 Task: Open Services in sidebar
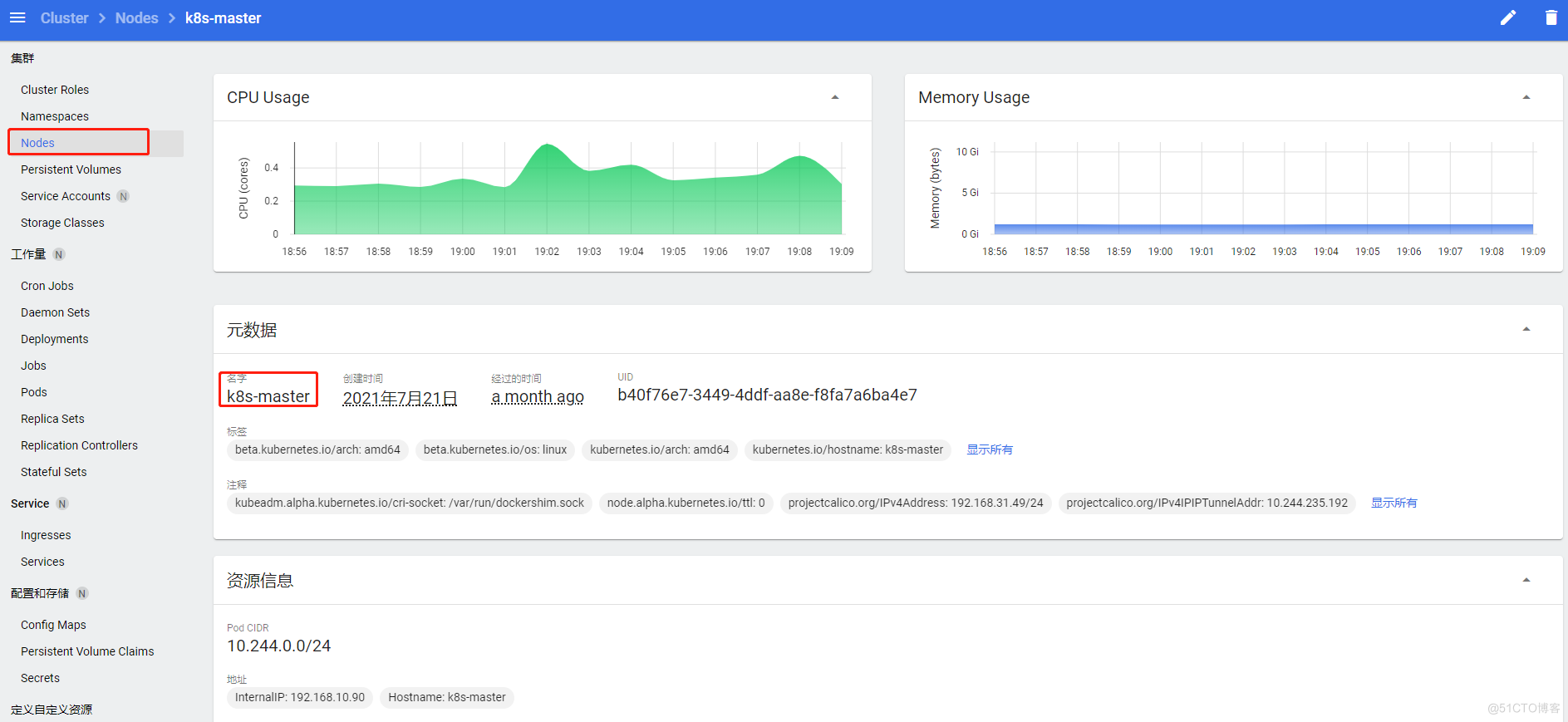(x=42, y=562)
